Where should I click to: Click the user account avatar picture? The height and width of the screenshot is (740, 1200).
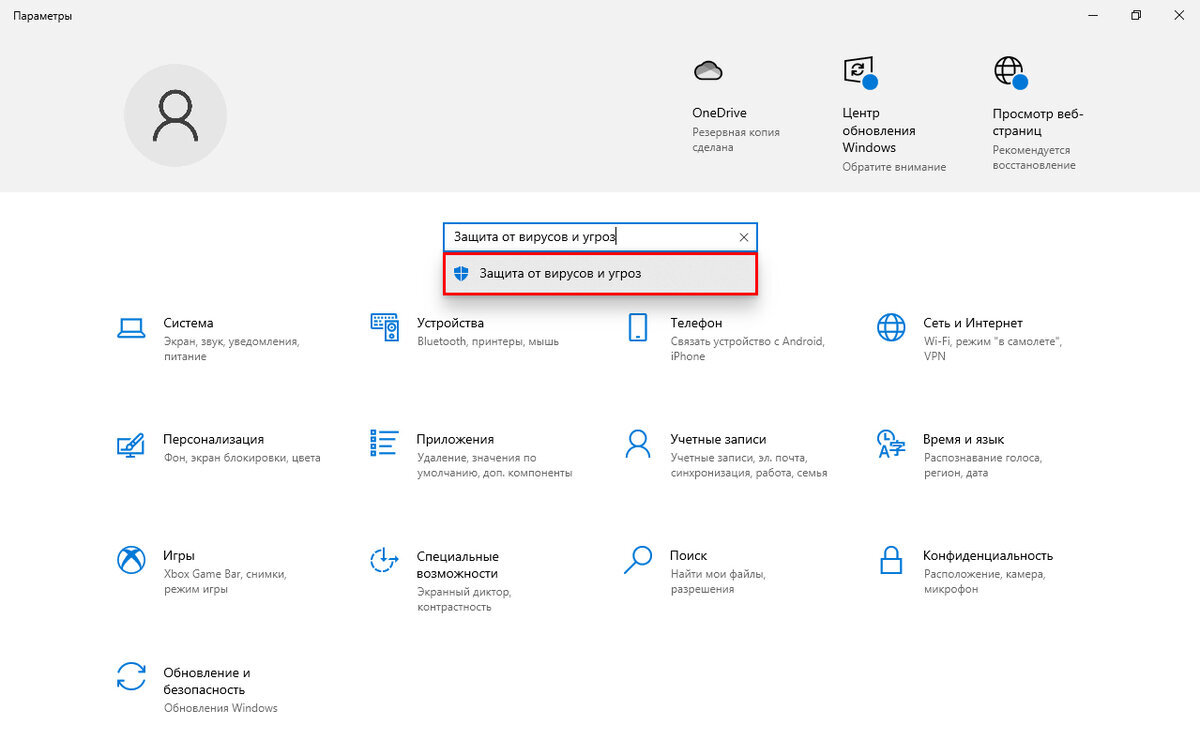(175, 116)
